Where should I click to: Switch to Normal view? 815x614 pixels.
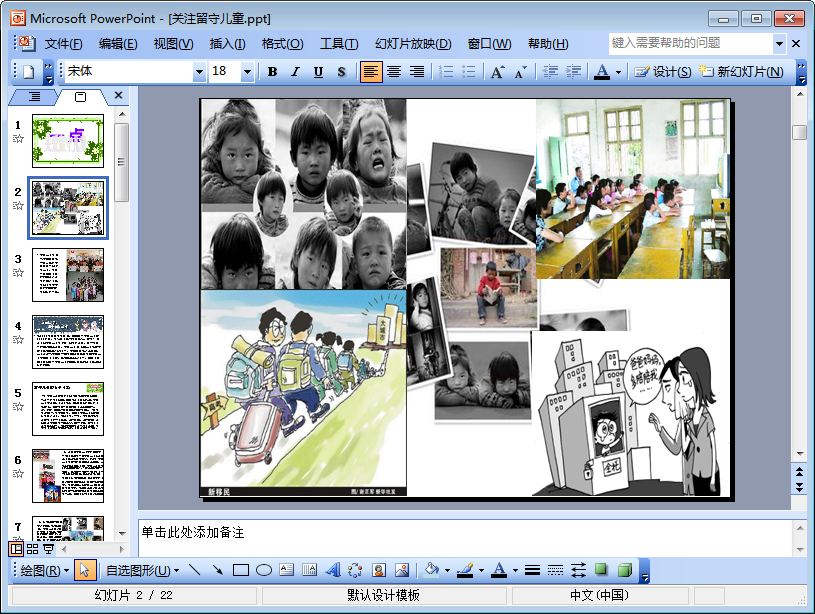(x=17, y=548)
